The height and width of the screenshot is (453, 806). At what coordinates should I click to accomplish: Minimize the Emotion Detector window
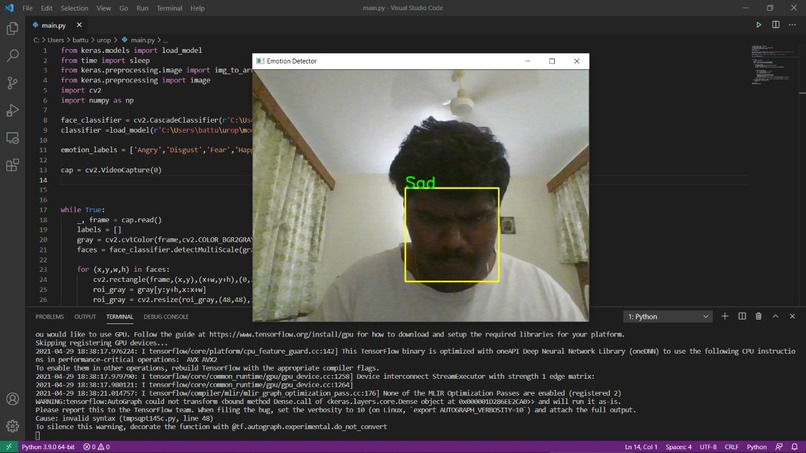pos(527,61)
